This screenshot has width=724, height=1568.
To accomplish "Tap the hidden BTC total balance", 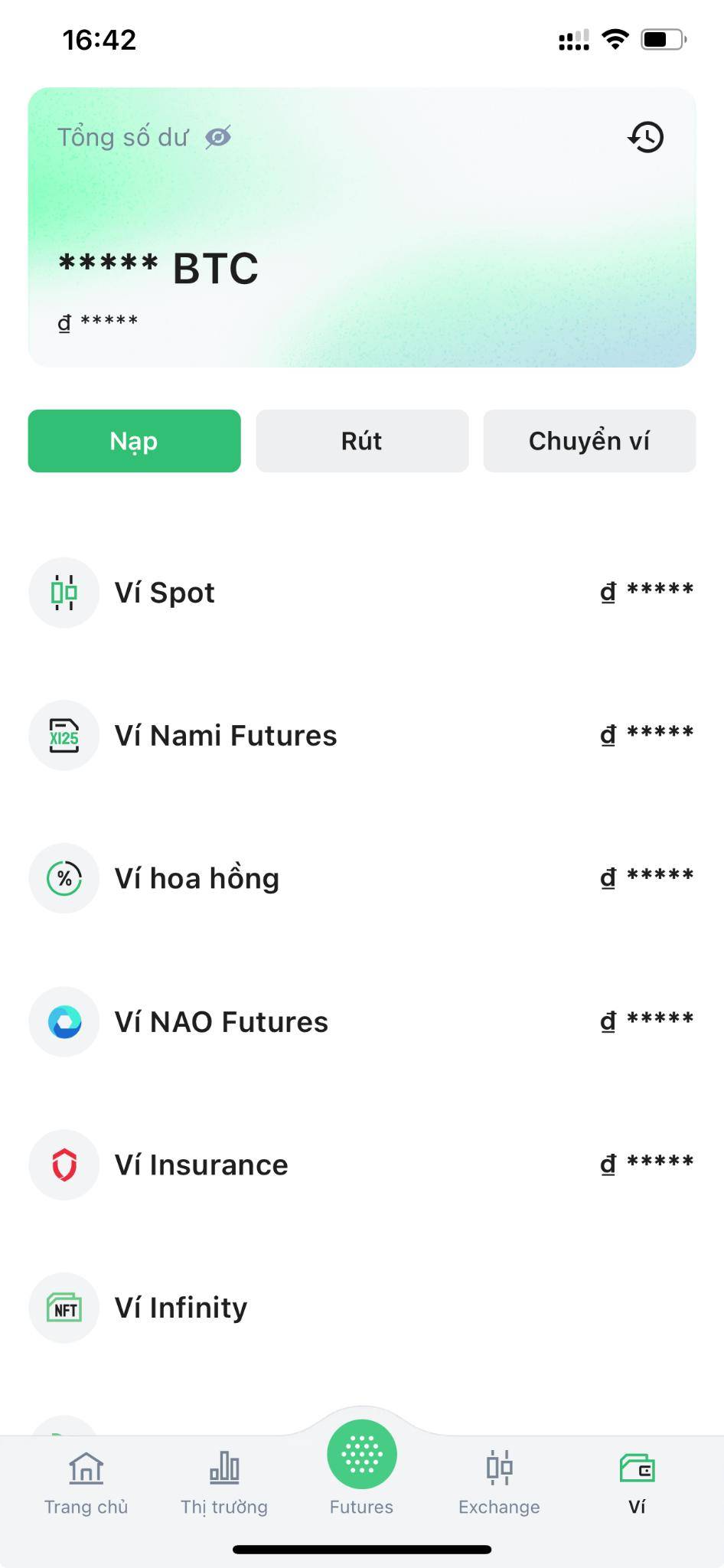I will coord(158,268).
